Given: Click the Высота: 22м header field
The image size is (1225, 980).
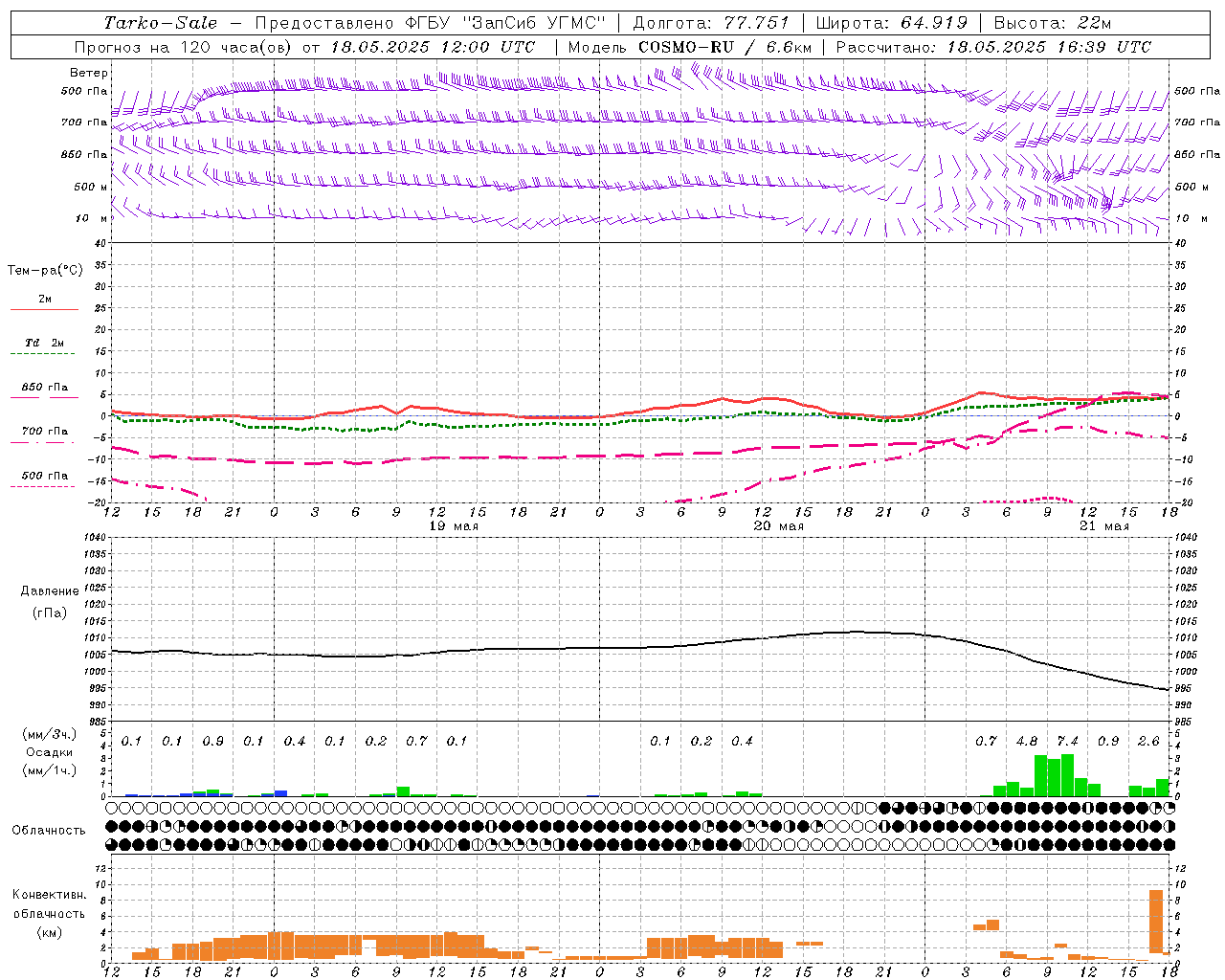Looking at the screenshot, I should point(1053,23).
